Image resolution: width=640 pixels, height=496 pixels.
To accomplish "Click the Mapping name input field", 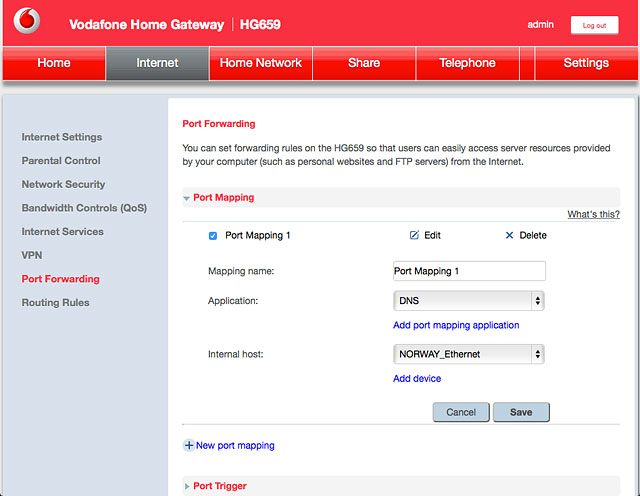I will click(x=469, y=271).
